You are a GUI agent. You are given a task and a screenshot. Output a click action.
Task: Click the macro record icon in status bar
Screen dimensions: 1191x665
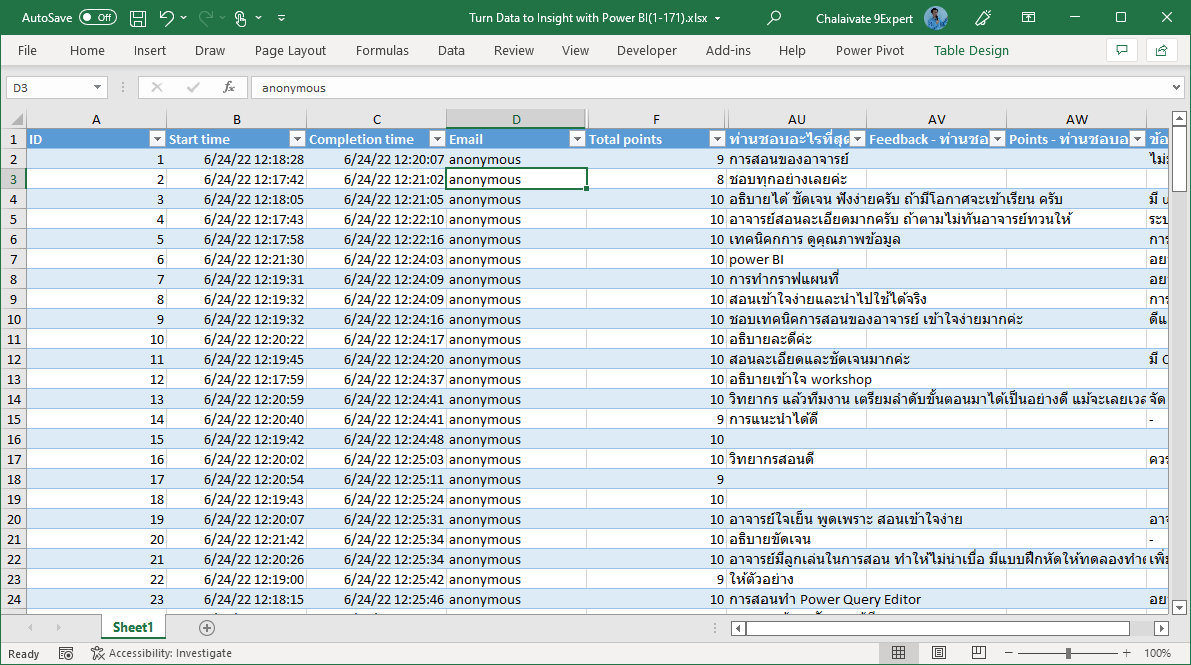tap(66, 652)
